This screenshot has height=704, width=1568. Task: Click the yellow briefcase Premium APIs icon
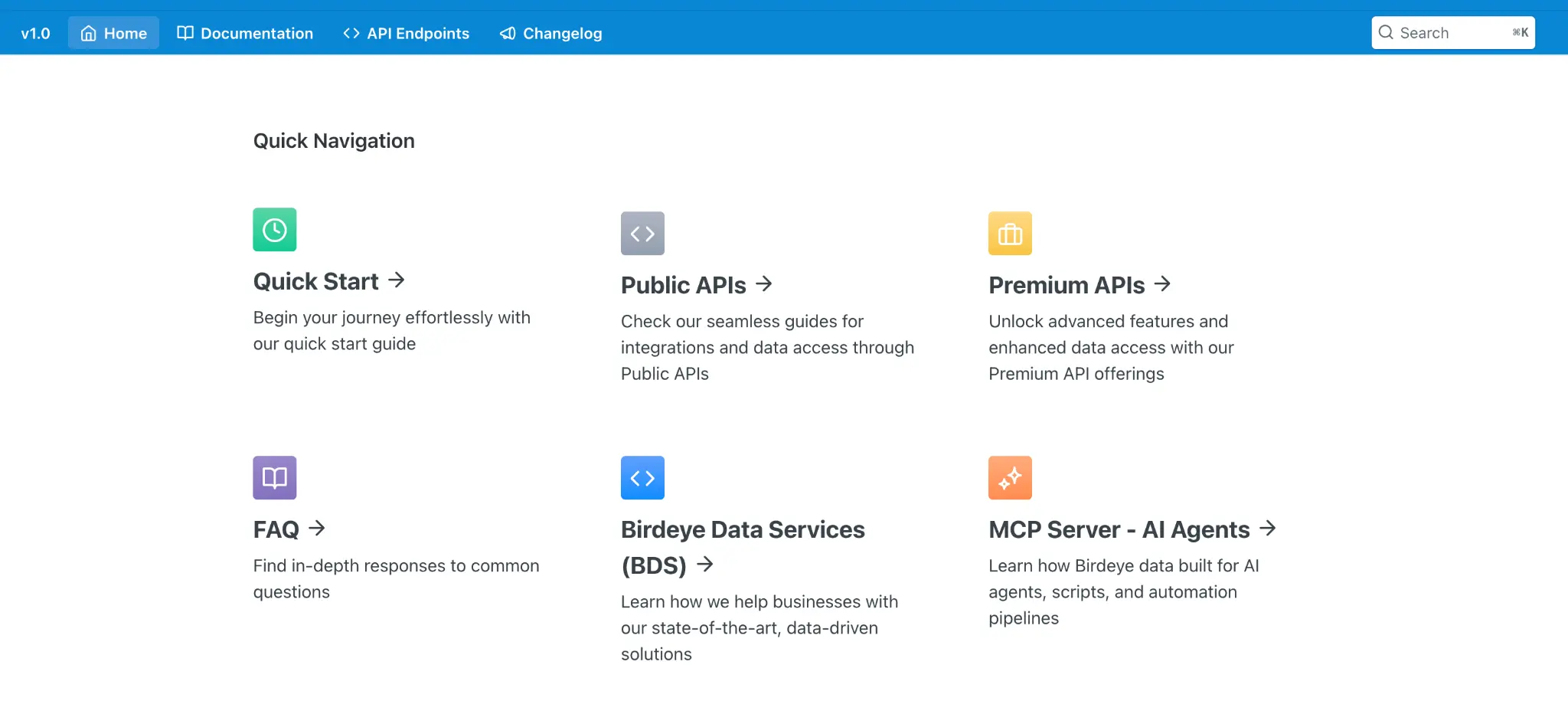[x=1010, y=234]
